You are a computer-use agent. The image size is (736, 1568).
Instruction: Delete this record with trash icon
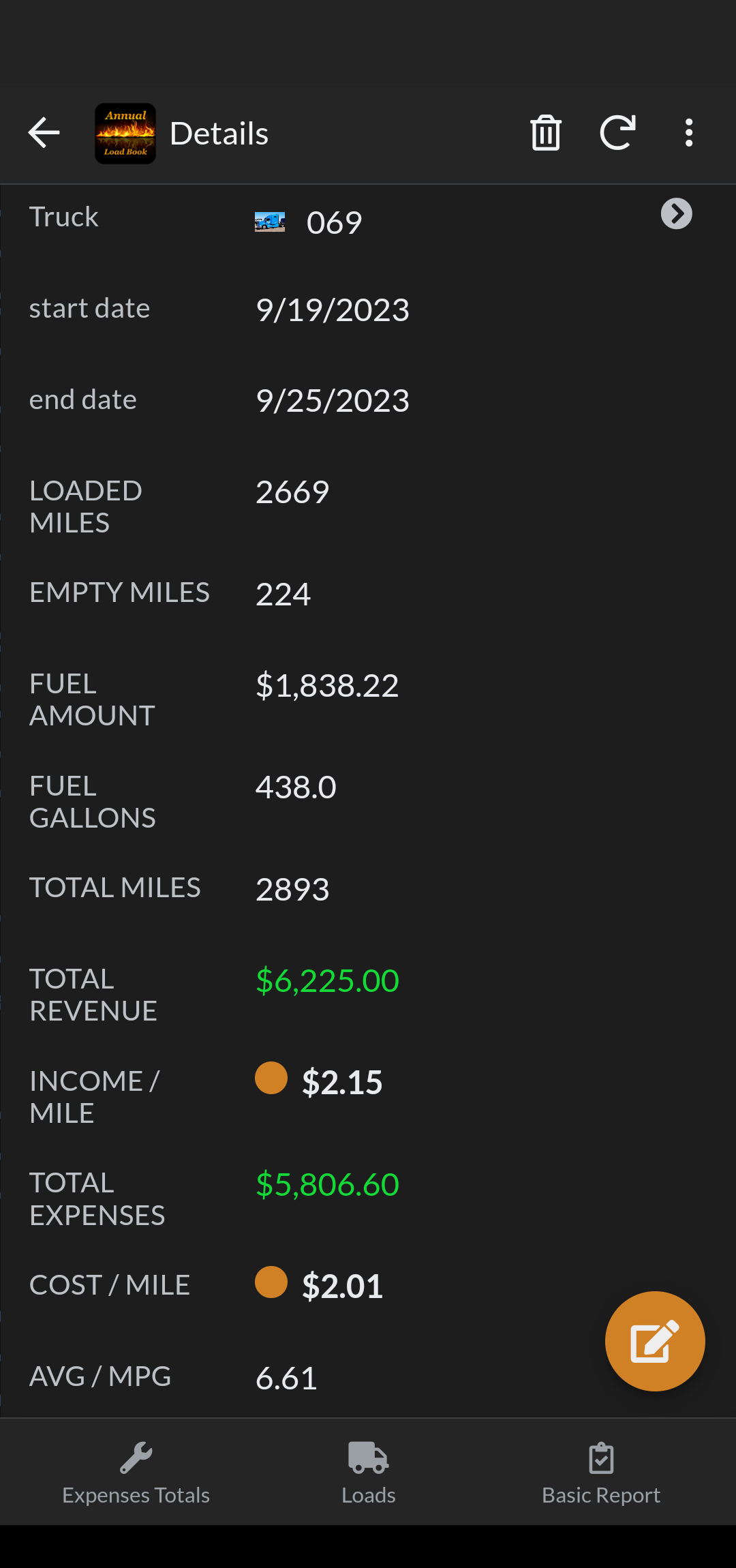point(546,133)
